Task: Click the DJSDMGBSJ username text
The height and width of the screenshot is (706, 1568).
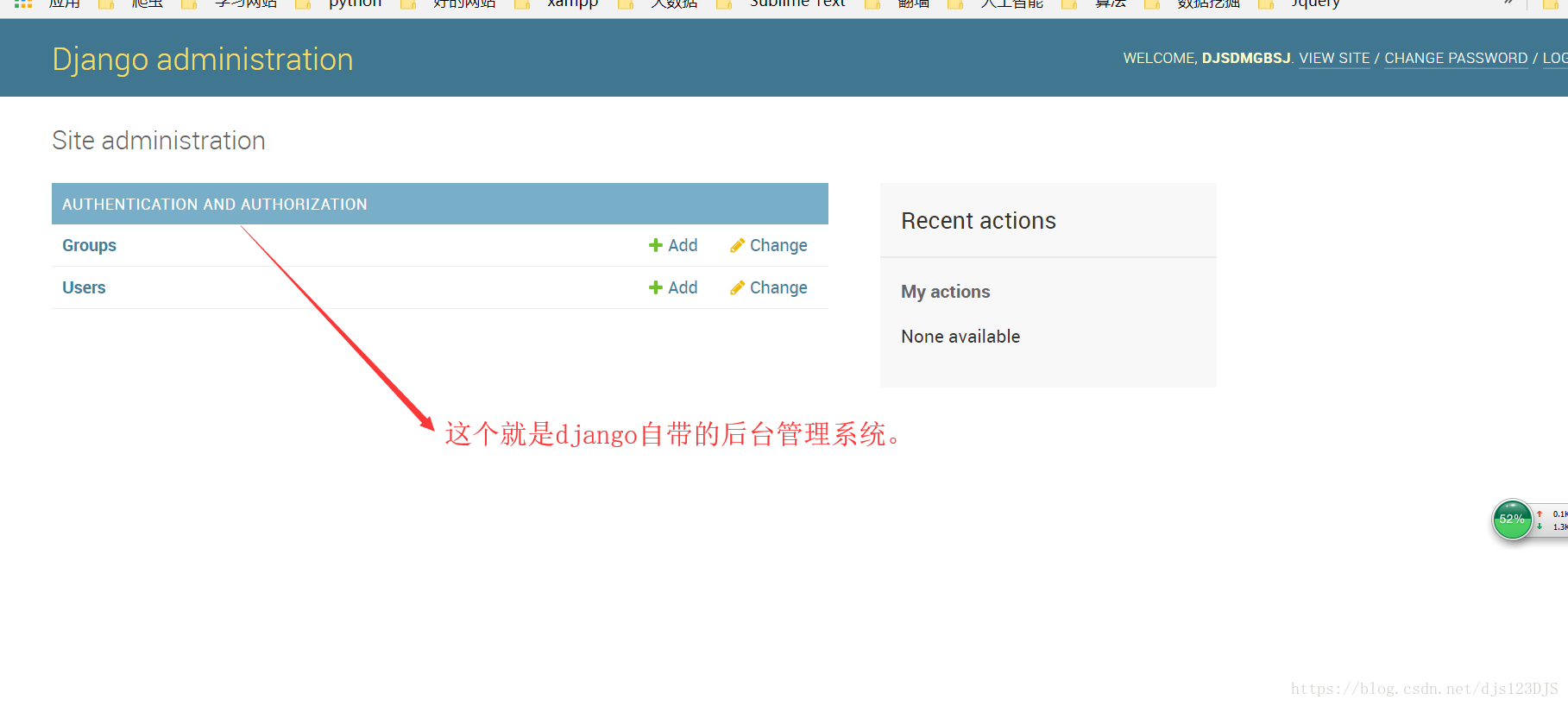Action: [x=1246, y=58]
